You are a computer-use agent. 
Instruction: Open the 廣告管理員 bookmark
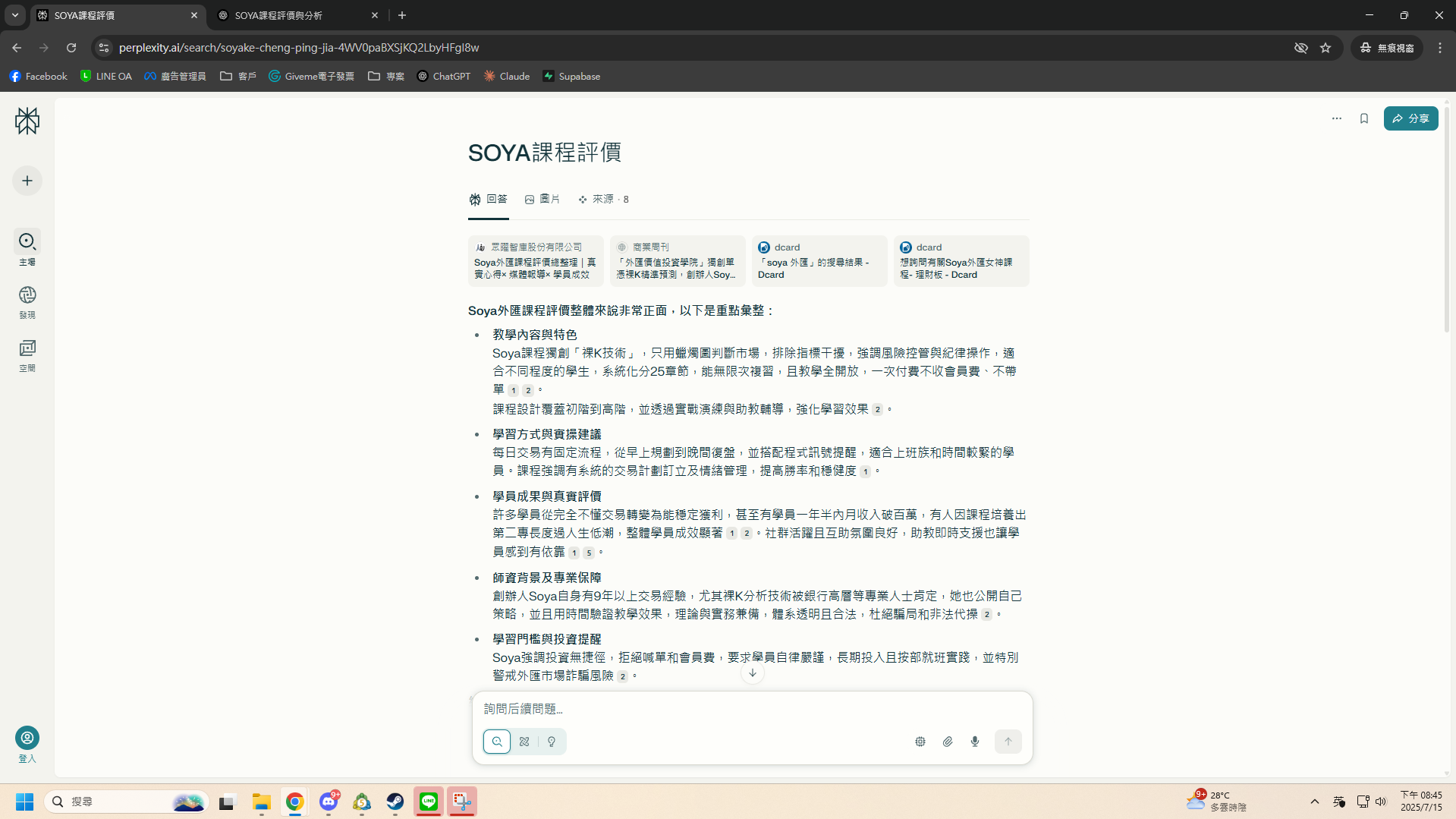click(175, 76)
